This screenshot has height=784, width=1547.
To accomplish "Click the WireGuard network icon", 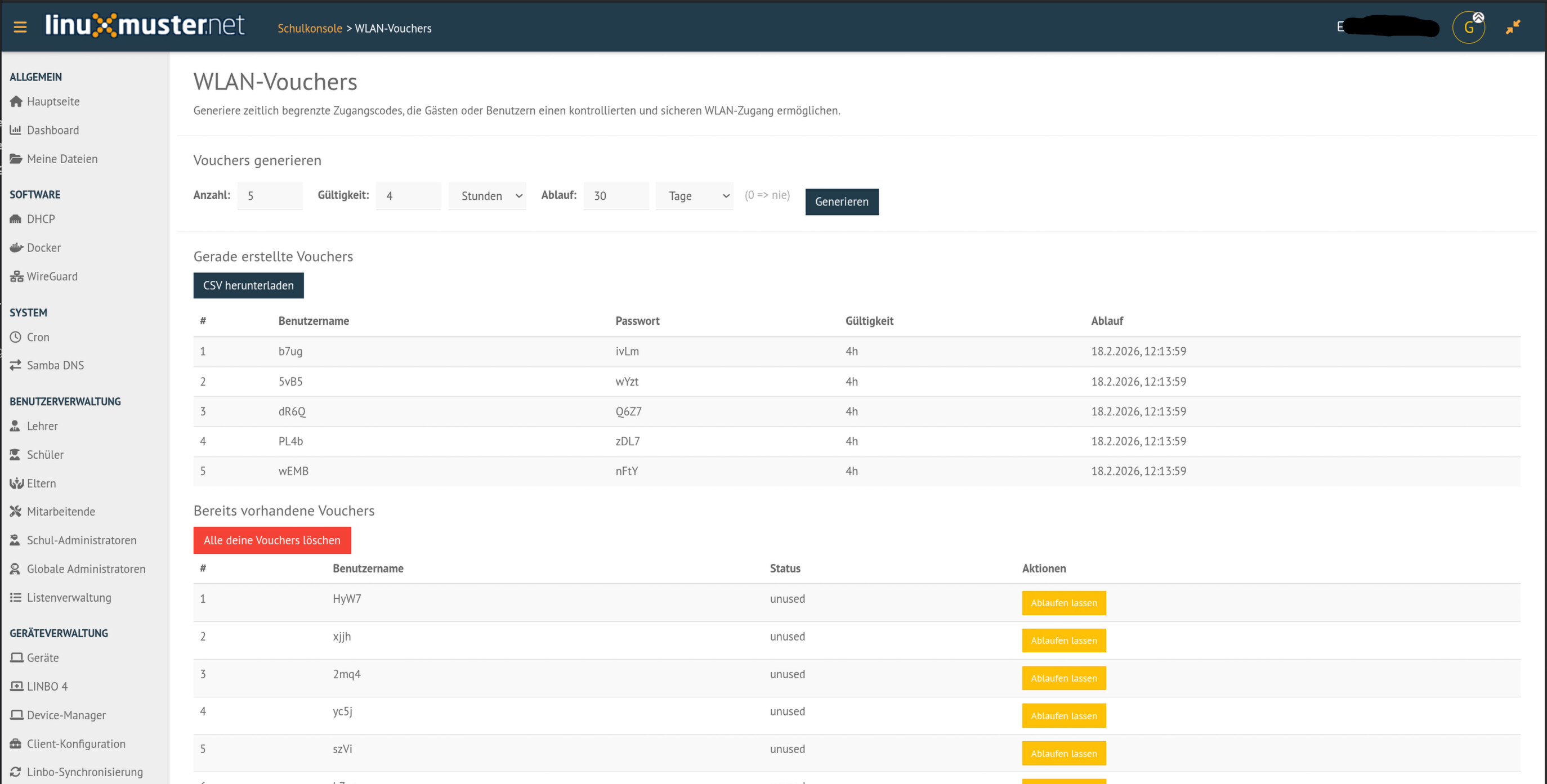I will point(16,276).
